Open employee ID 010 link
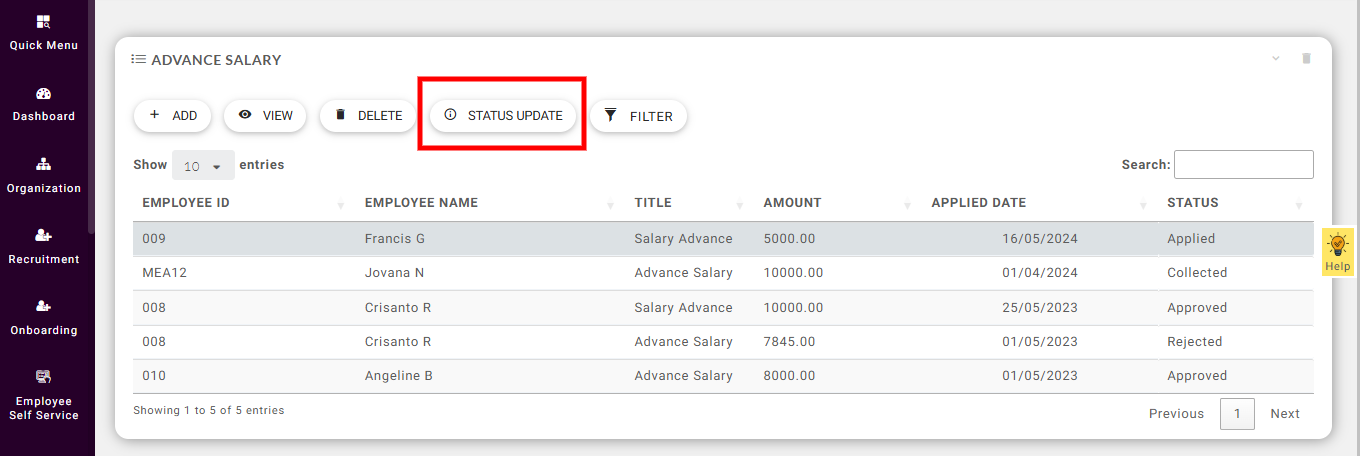The height and width of the screenshot is (456, 1360). (x=154, y=376)
